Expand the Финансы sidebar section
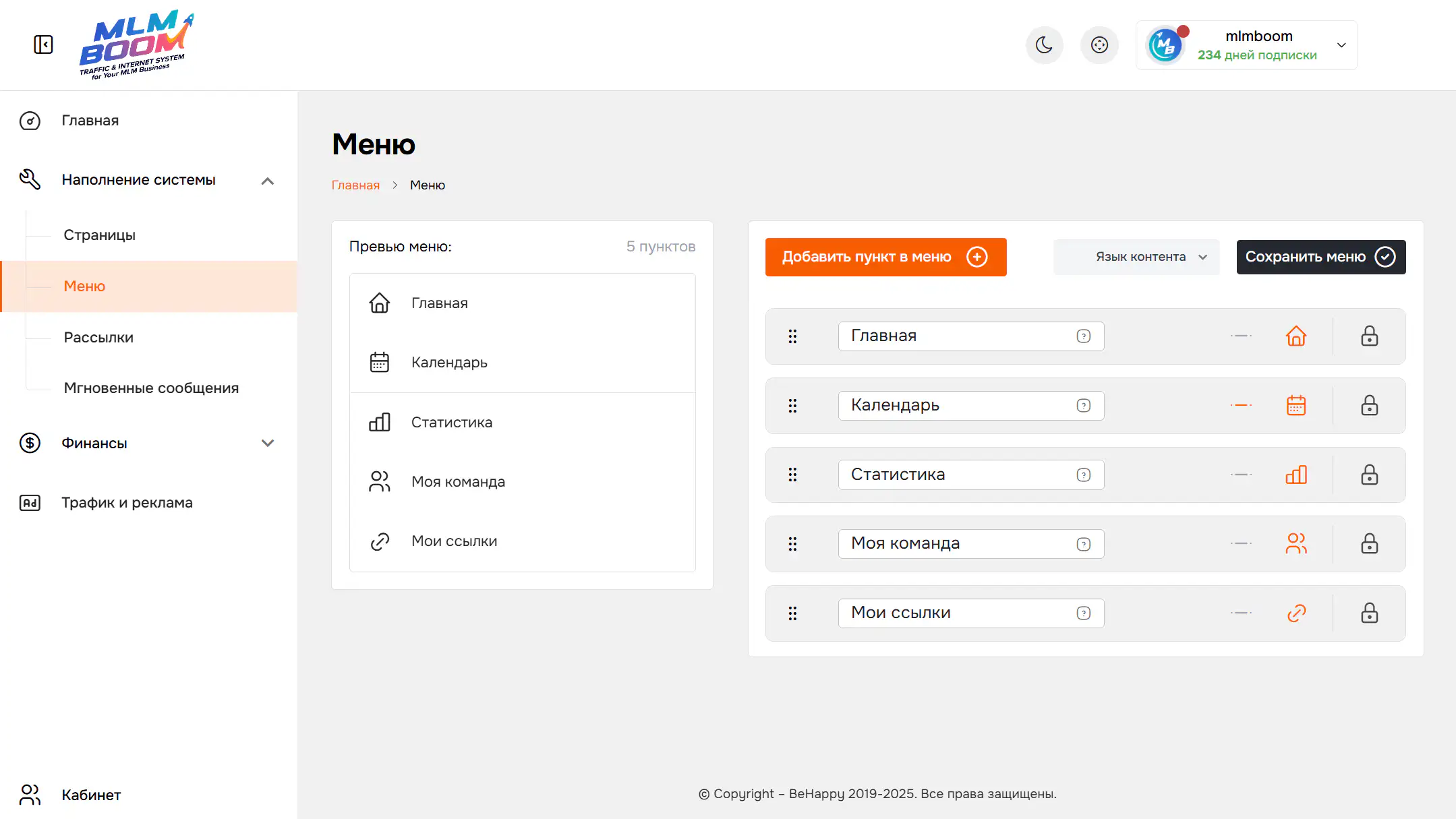The height and width of the screenshot is (819, 1456). coord(268,443)
